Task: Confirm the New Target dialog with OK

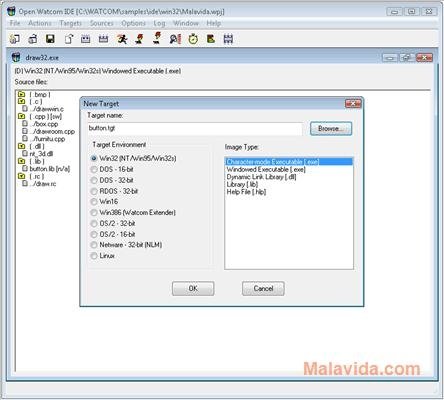Action: point(193,288)
